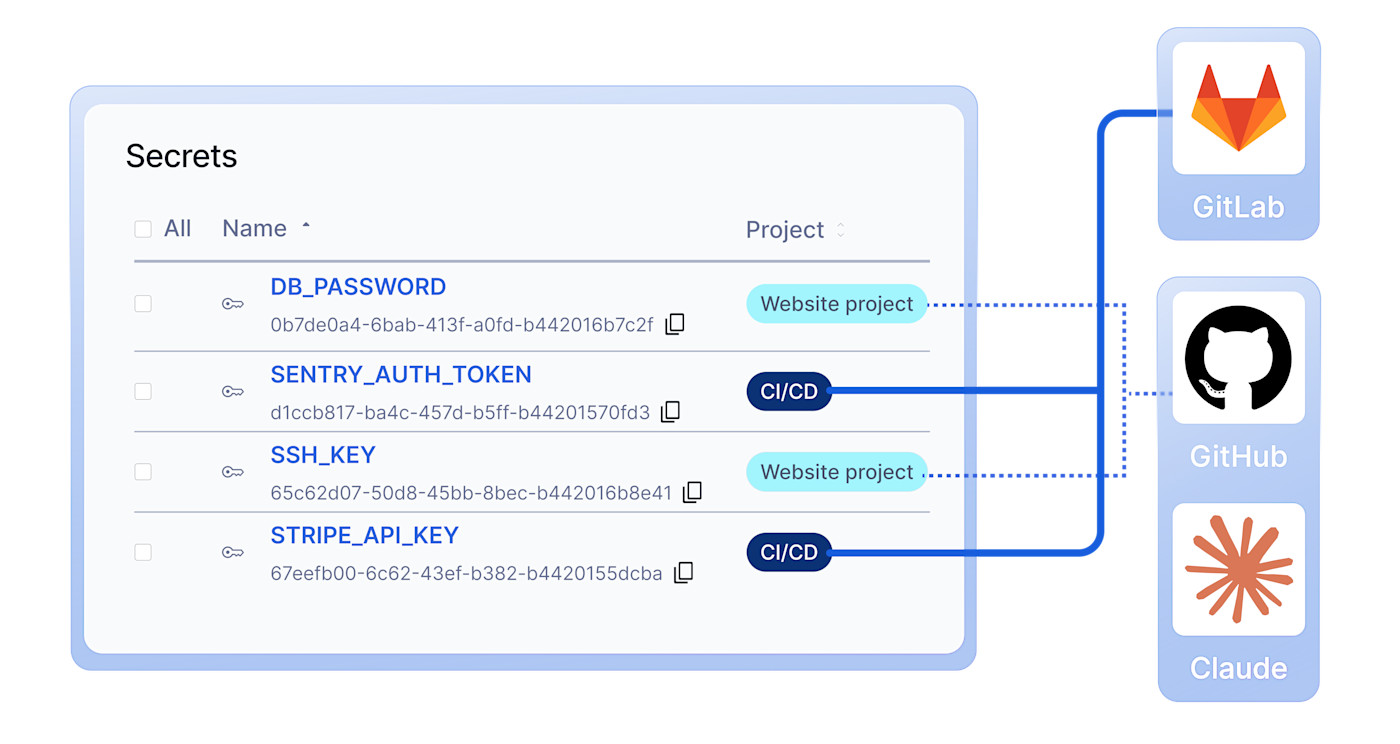Check the All select checkbox
The height and width of the screenshot is (744, 1400).
pyautogui.click(x=143, y=229)
